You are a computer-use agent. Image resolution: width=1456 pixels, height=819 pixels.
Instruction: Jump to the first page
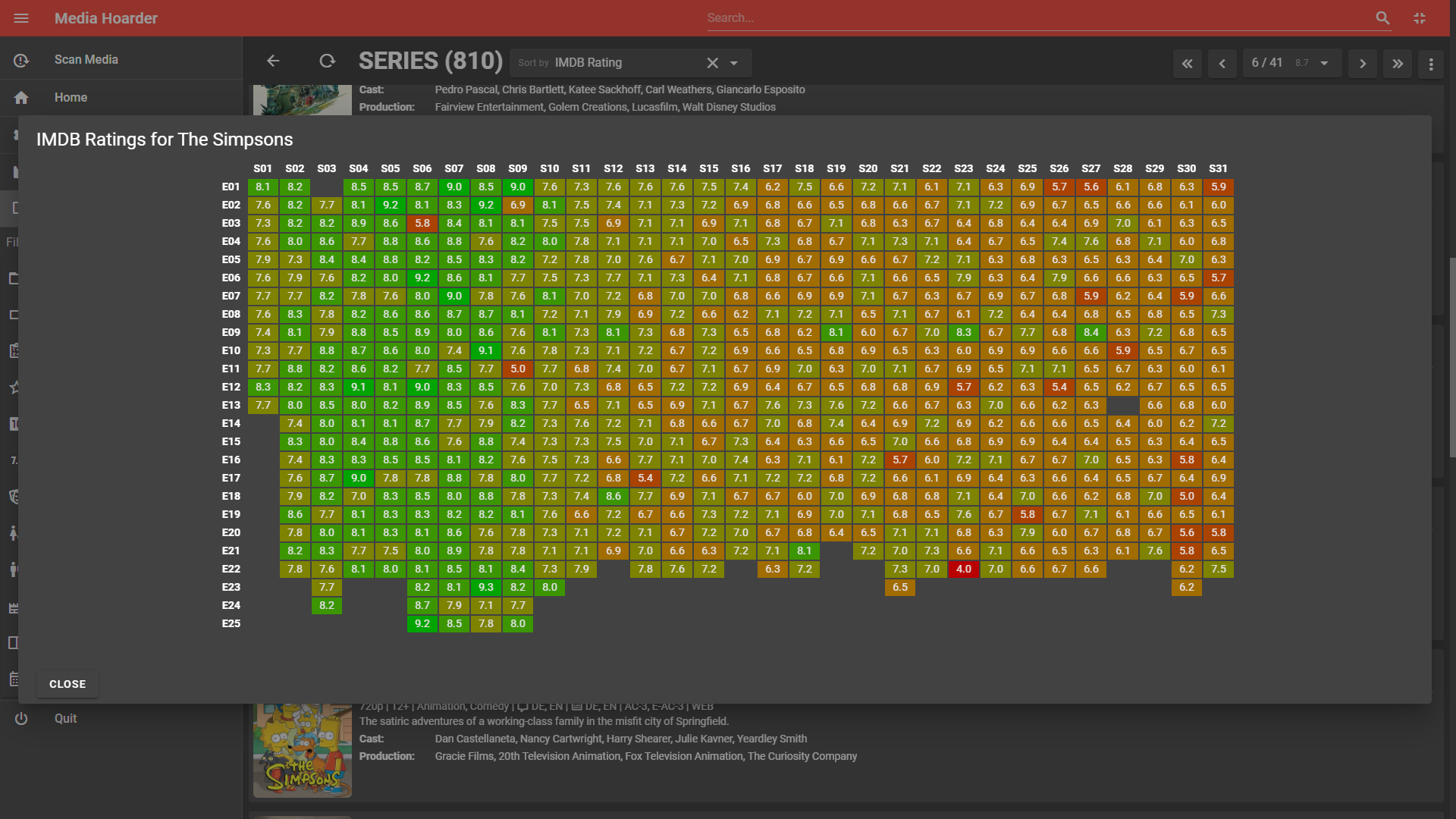click(1188, 64)
